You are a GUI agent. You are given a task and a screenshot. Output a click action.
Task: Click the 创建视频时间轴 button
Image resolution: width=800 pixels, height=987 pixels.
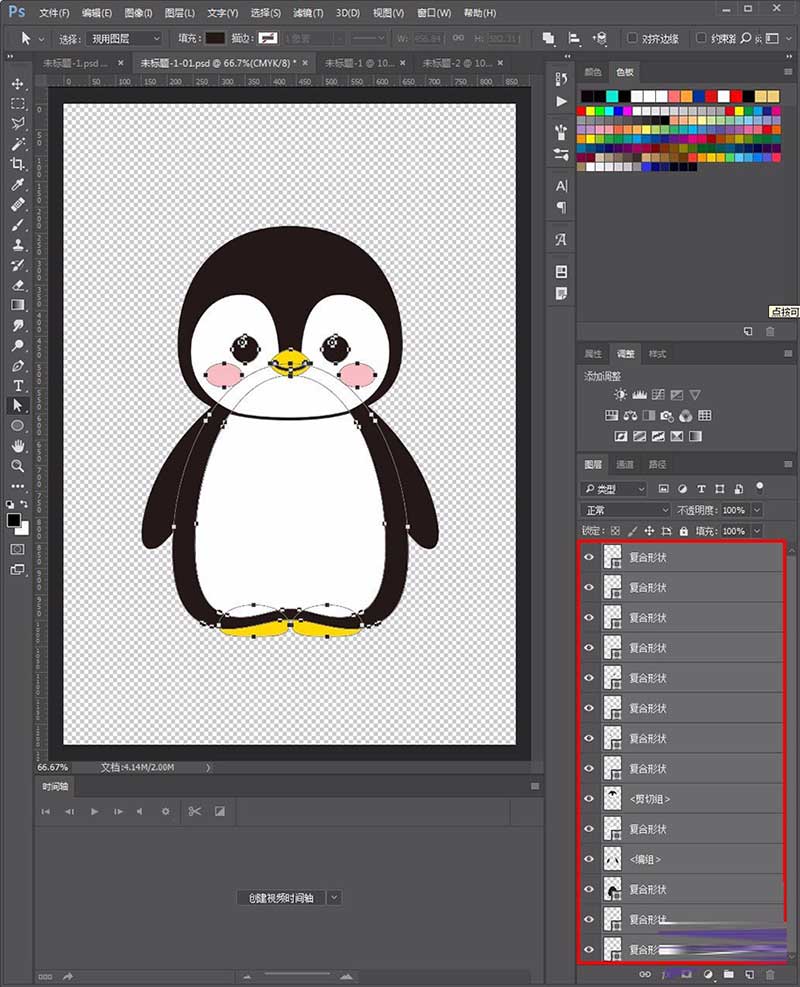[280, 898]
